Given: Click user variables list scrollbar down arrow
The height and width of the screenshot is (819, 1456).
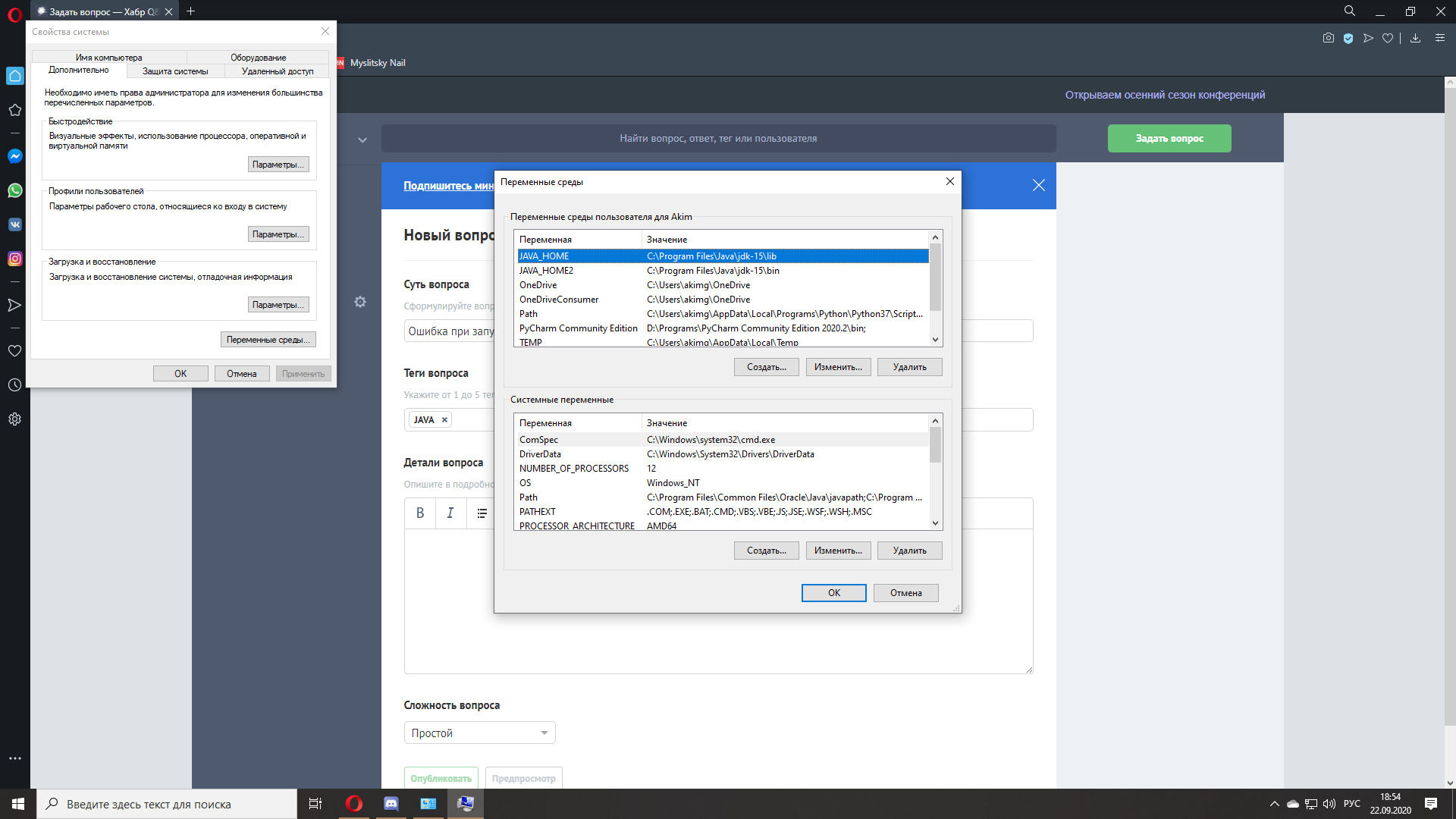Looking at the screenshot, I should click(x=935, y=340).
